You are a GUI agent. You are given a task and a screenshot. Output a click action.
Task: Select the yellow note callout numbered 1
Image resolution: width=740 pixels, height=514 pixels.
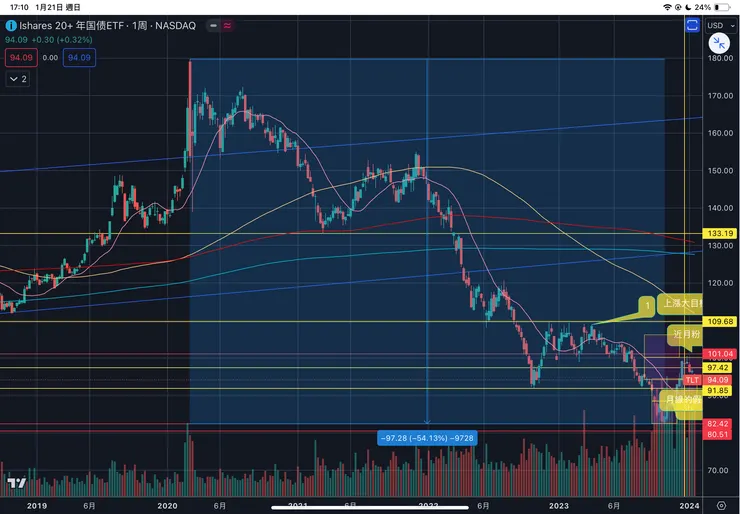pyautogui.click(x=648, y=303)
